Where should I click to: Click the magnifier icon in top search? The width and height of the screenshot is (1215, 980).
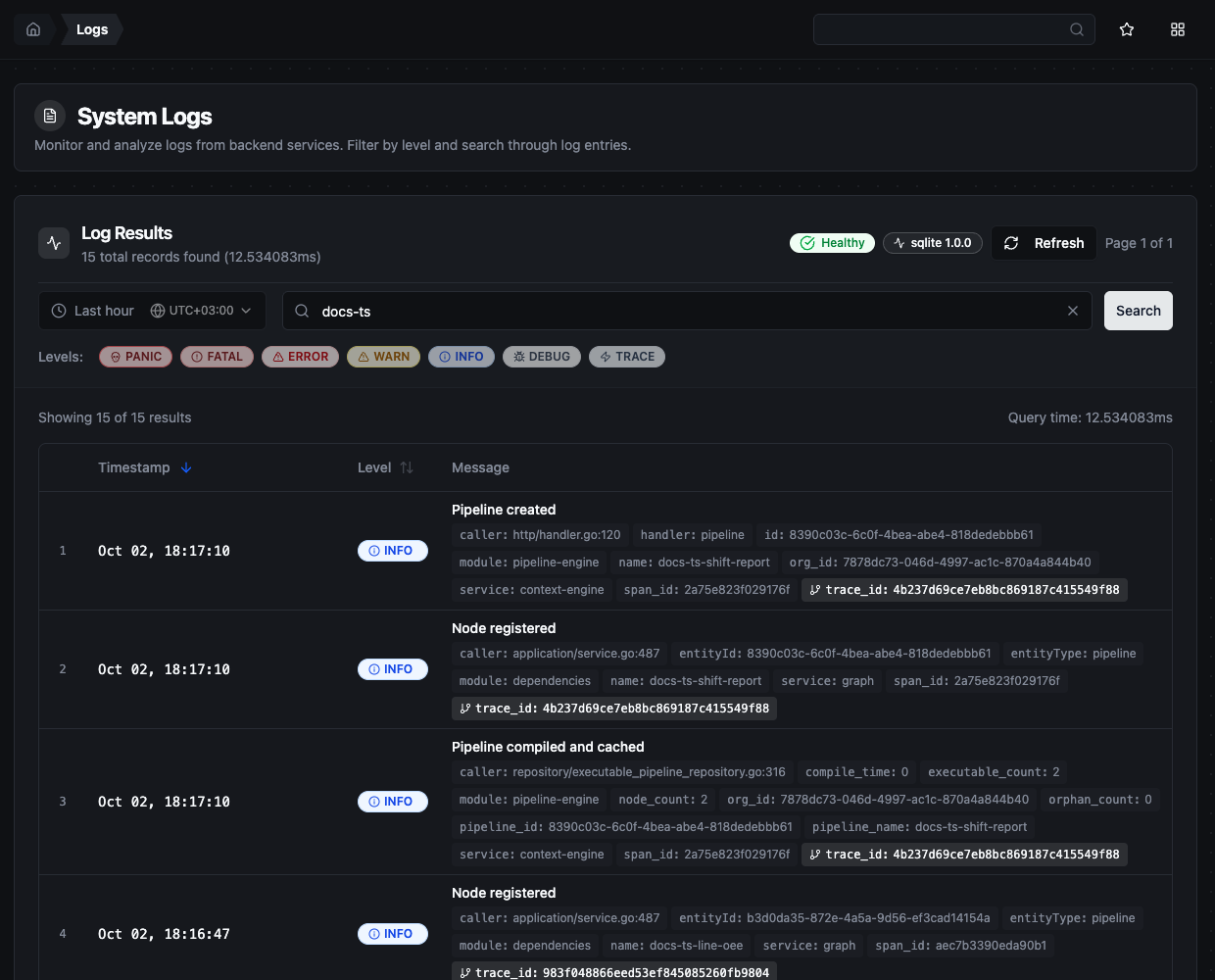coord(1077,29)
